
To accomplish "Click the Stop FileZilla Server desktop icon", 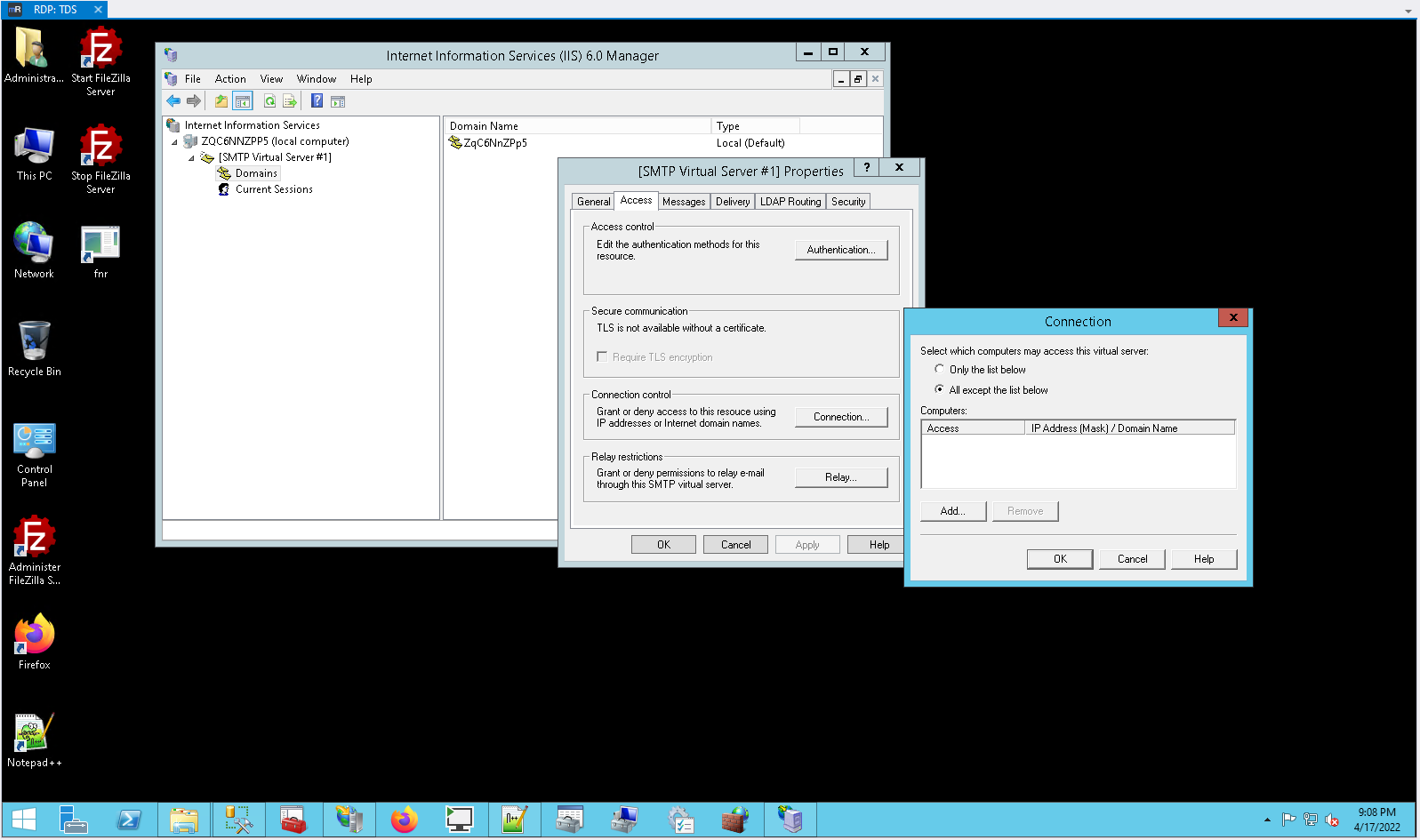I will (100, 160).
